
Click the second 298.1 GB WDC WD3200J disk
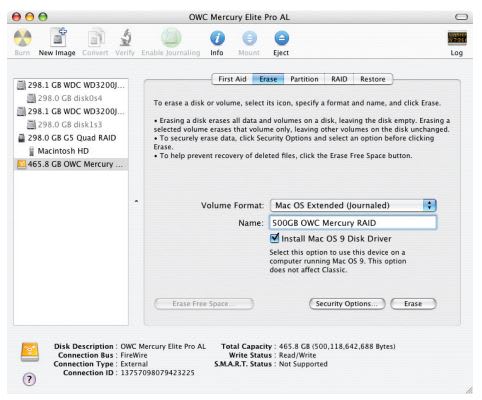click(71, 111)
